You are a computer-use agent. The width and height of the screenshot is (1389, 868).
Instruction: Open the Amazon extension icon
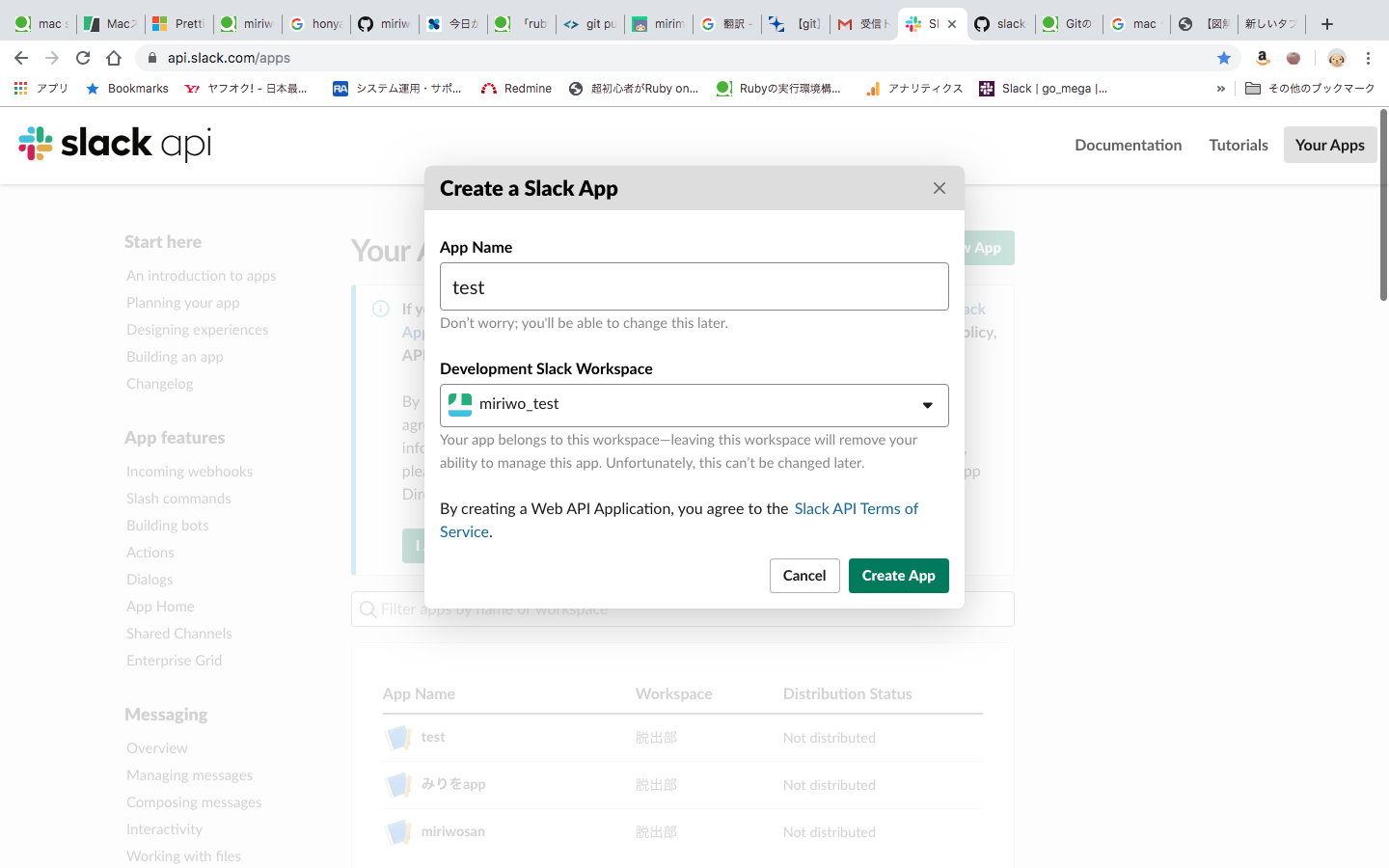[1262, 58]
